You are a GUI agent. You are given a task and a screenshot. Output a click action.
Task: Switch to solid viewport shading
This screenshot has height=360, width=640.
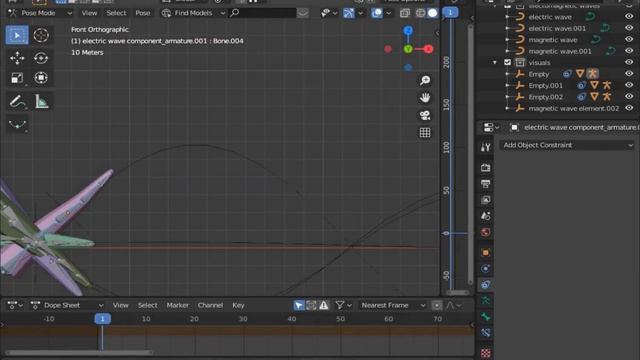(433, 13)
